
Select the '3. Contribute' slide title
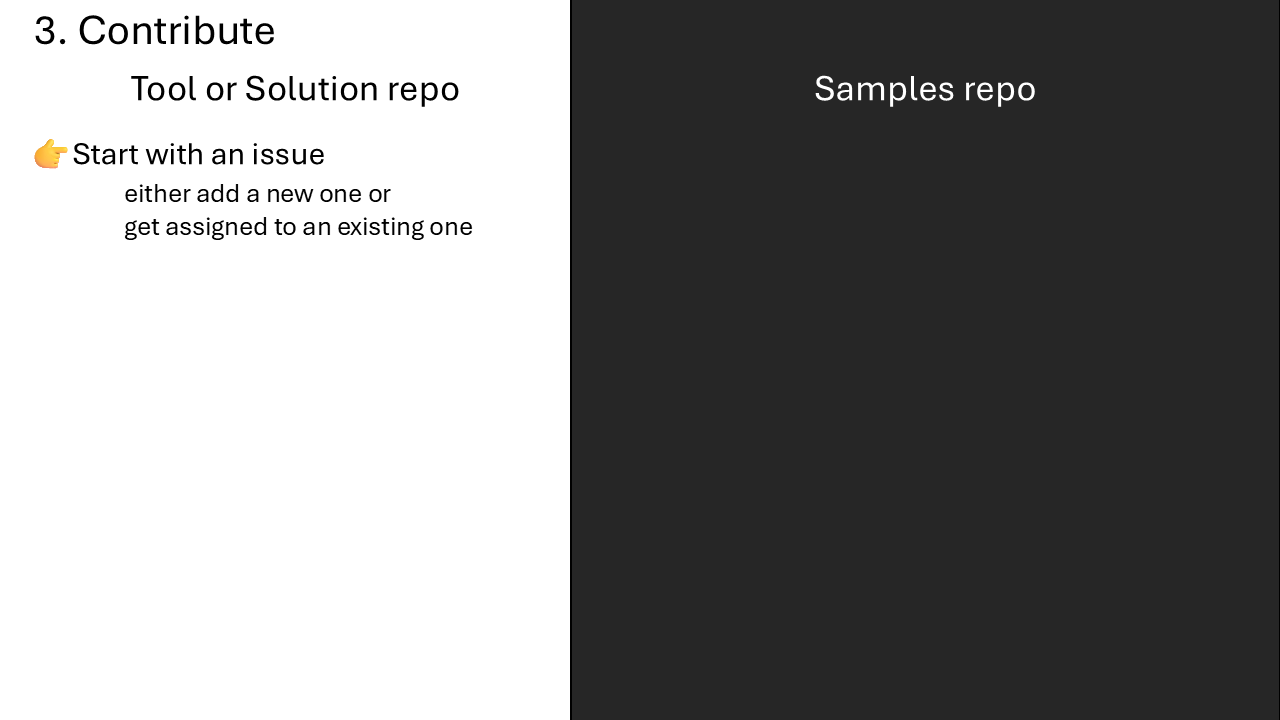pyautogui.click(x=154, y=31)
